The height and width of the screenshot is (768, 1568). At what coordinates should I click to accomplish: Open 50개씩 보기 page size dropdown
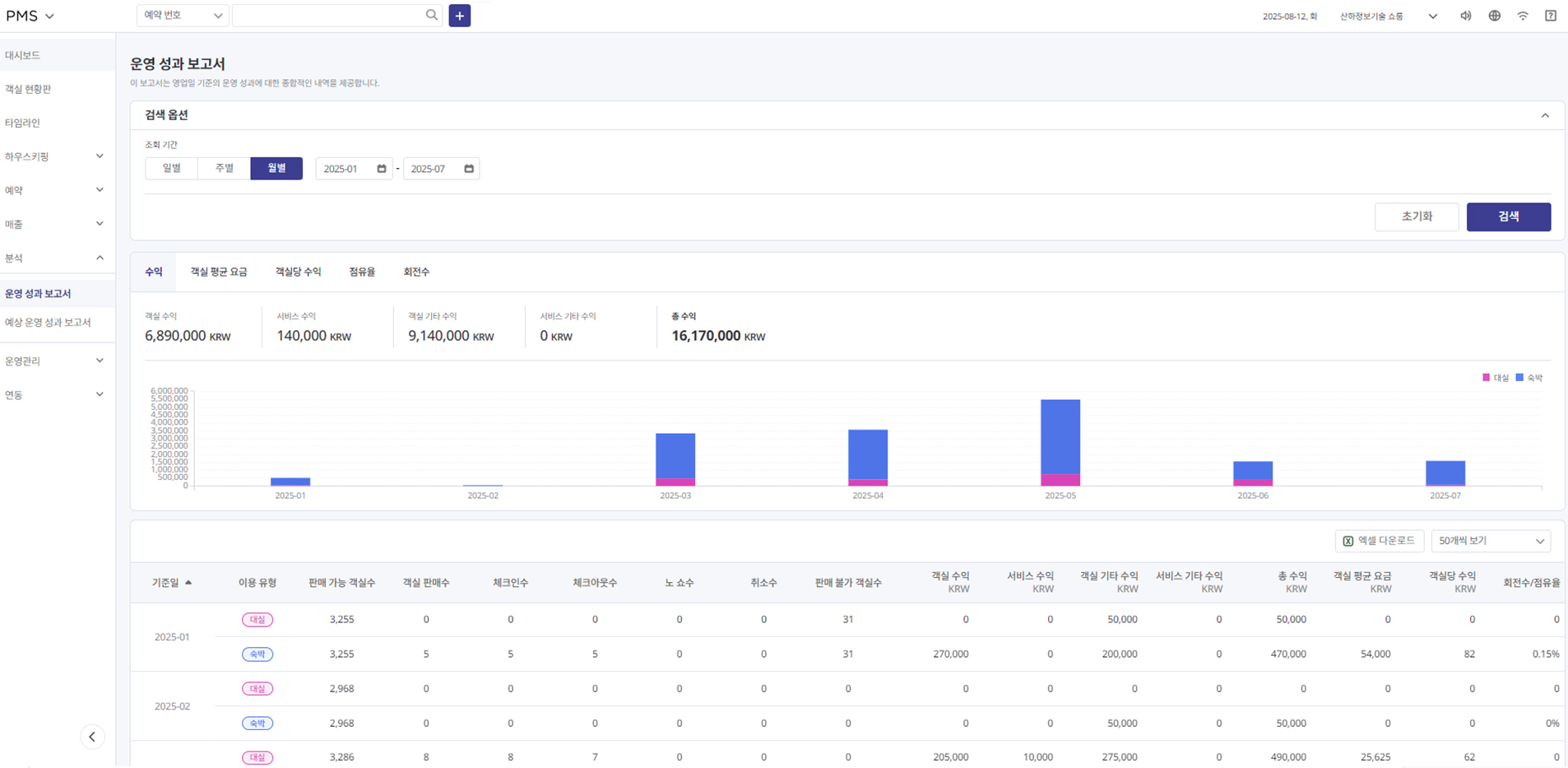click(1491, 541)
